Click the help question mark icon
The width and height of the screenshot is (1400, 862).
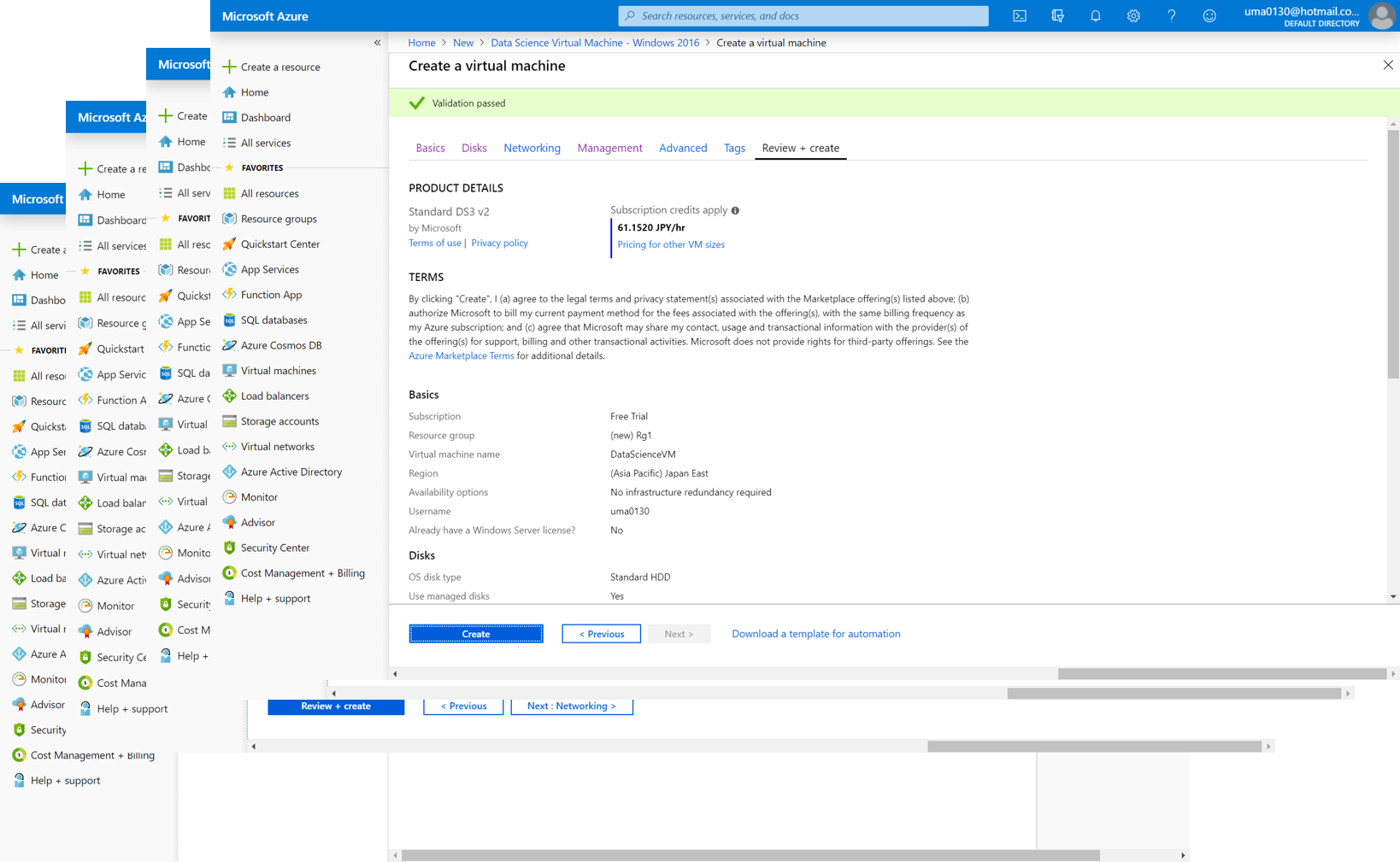pyautogui.click(x=1171, y=16)
